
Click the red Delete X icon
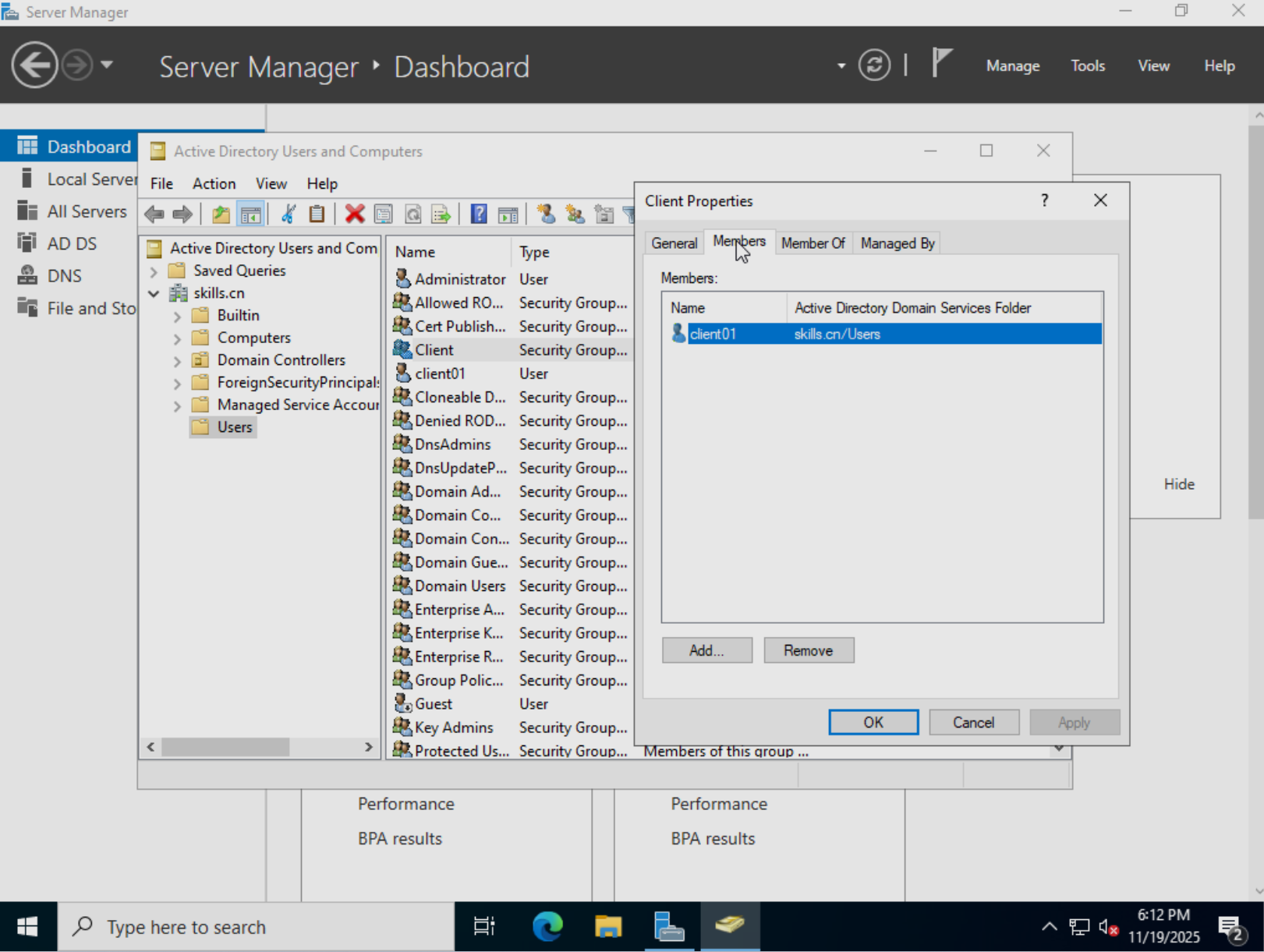[x=355, y=214]
